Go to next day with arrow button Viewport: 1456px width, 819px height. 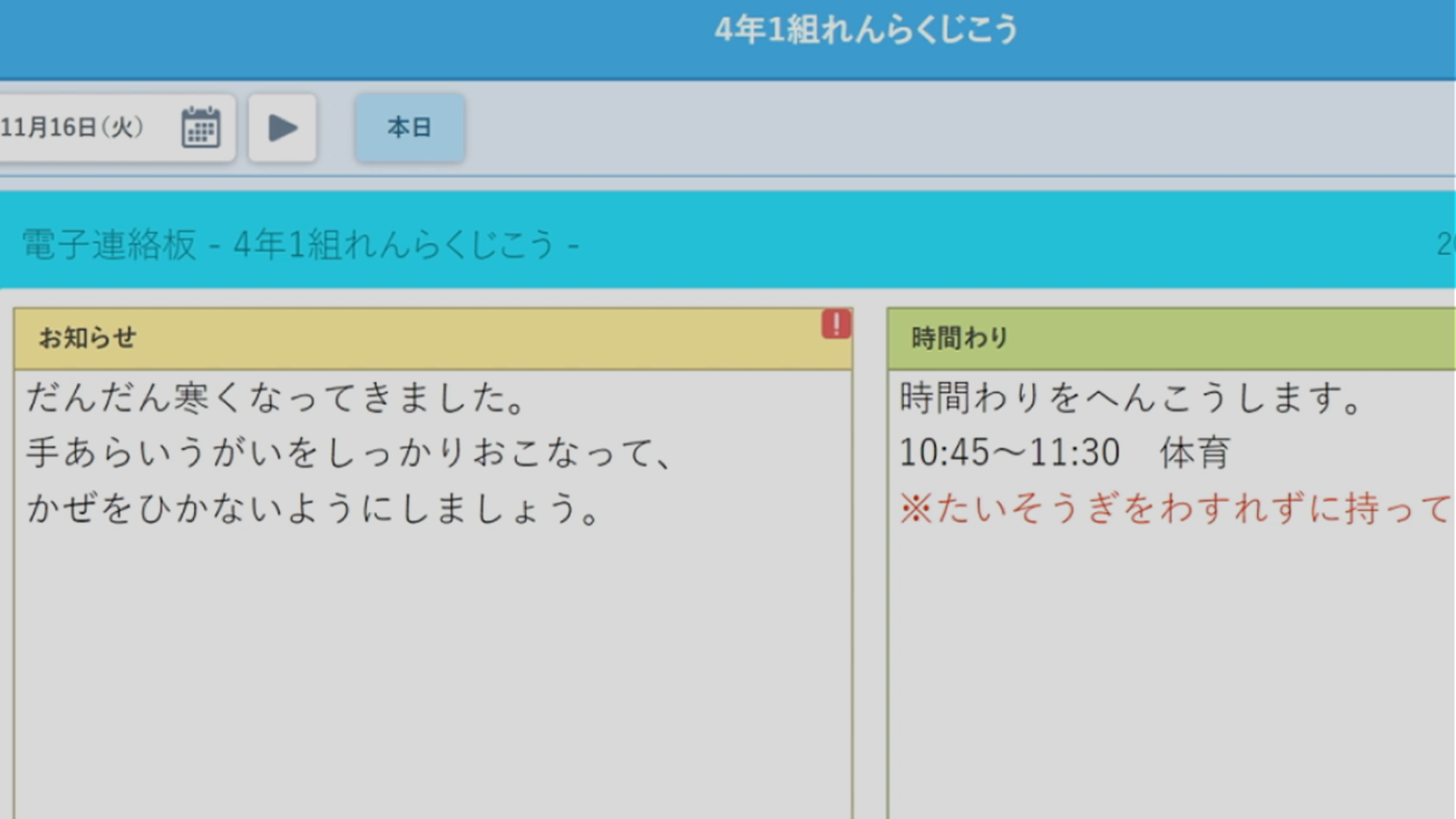pos(282,127)
